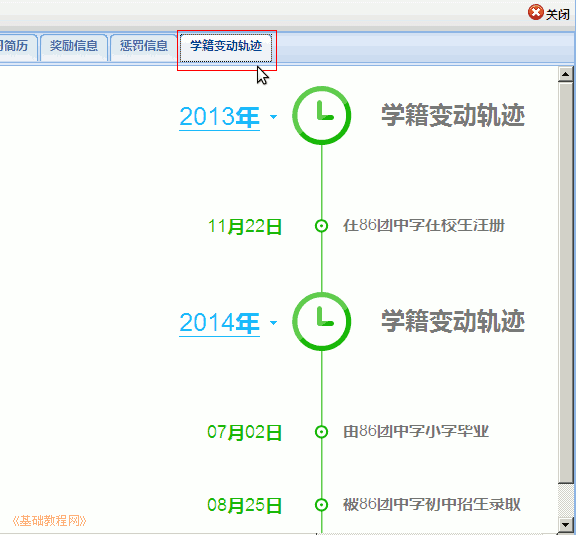Select the 08月25日 timeline node marker
Image resolution: width=578 pixels, height=535 pixels.
(321, 505)
